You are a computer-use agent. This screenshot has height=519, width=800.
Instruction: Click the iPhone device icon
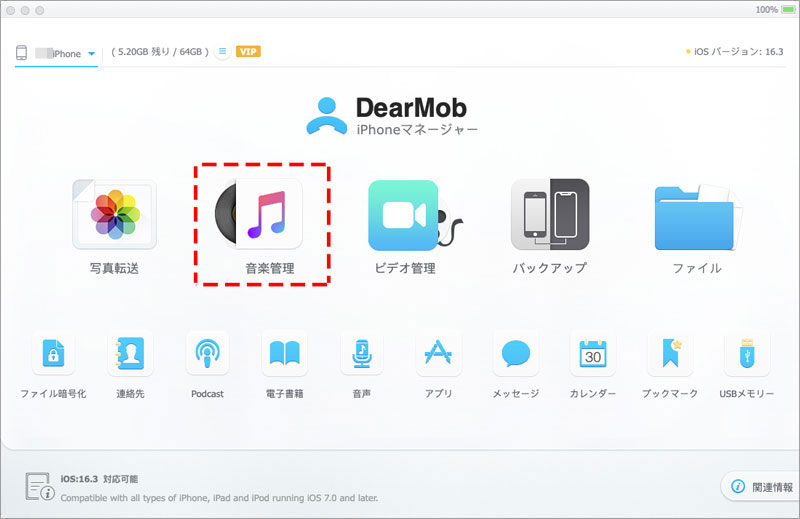coord(21,53)
